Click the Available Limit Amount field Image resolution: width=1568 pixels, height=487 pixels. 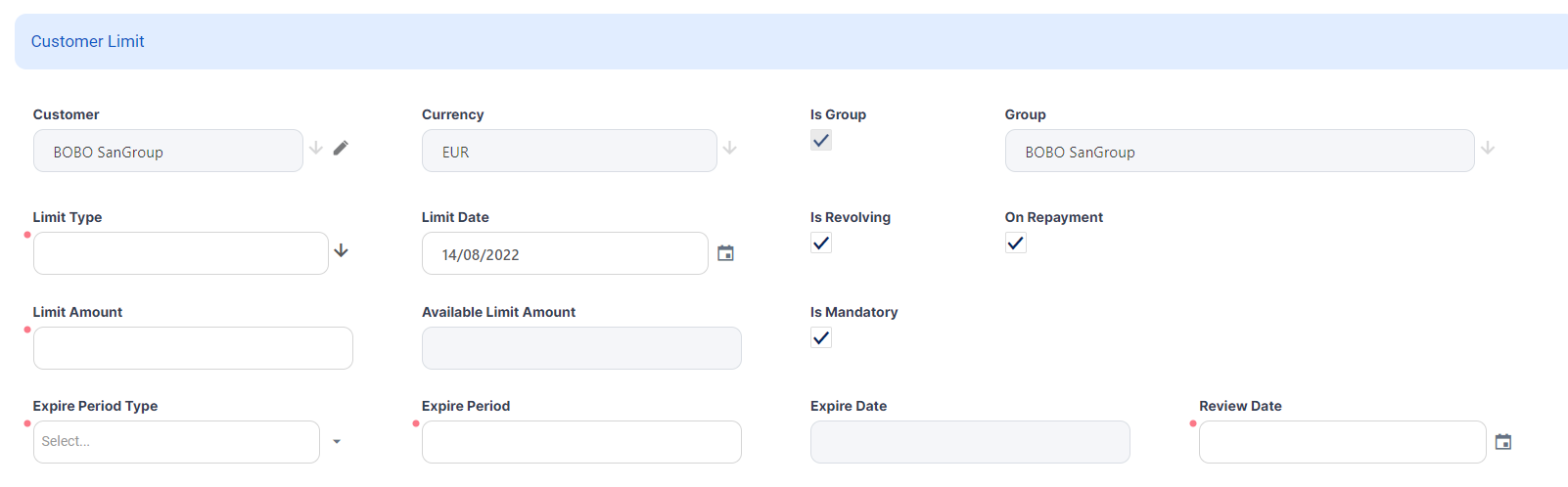[x=581, y=348]
